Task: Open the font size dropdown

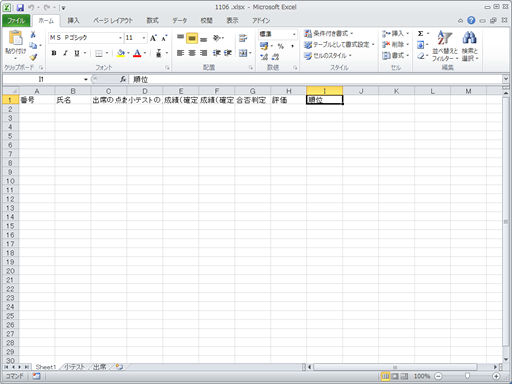Action: [144, 38]
